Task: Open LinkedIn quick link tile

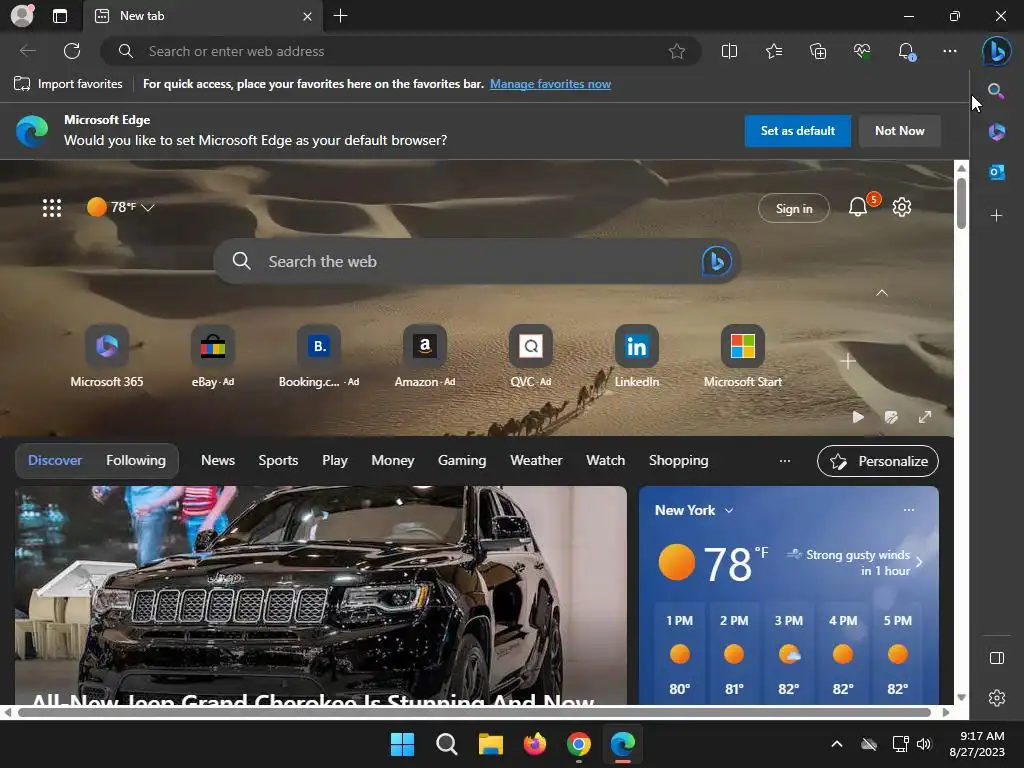Action: 637,357
